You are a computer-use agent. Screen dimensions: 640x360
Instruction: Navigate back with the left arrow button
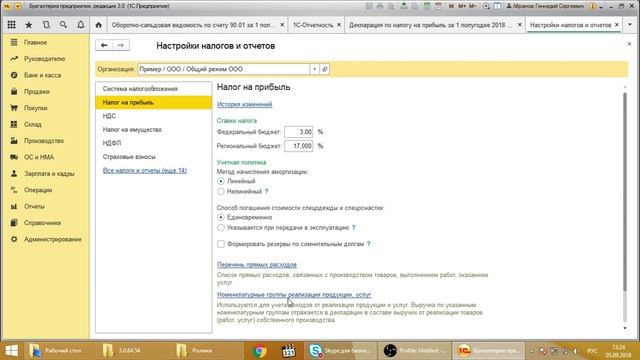pos(104,45)
